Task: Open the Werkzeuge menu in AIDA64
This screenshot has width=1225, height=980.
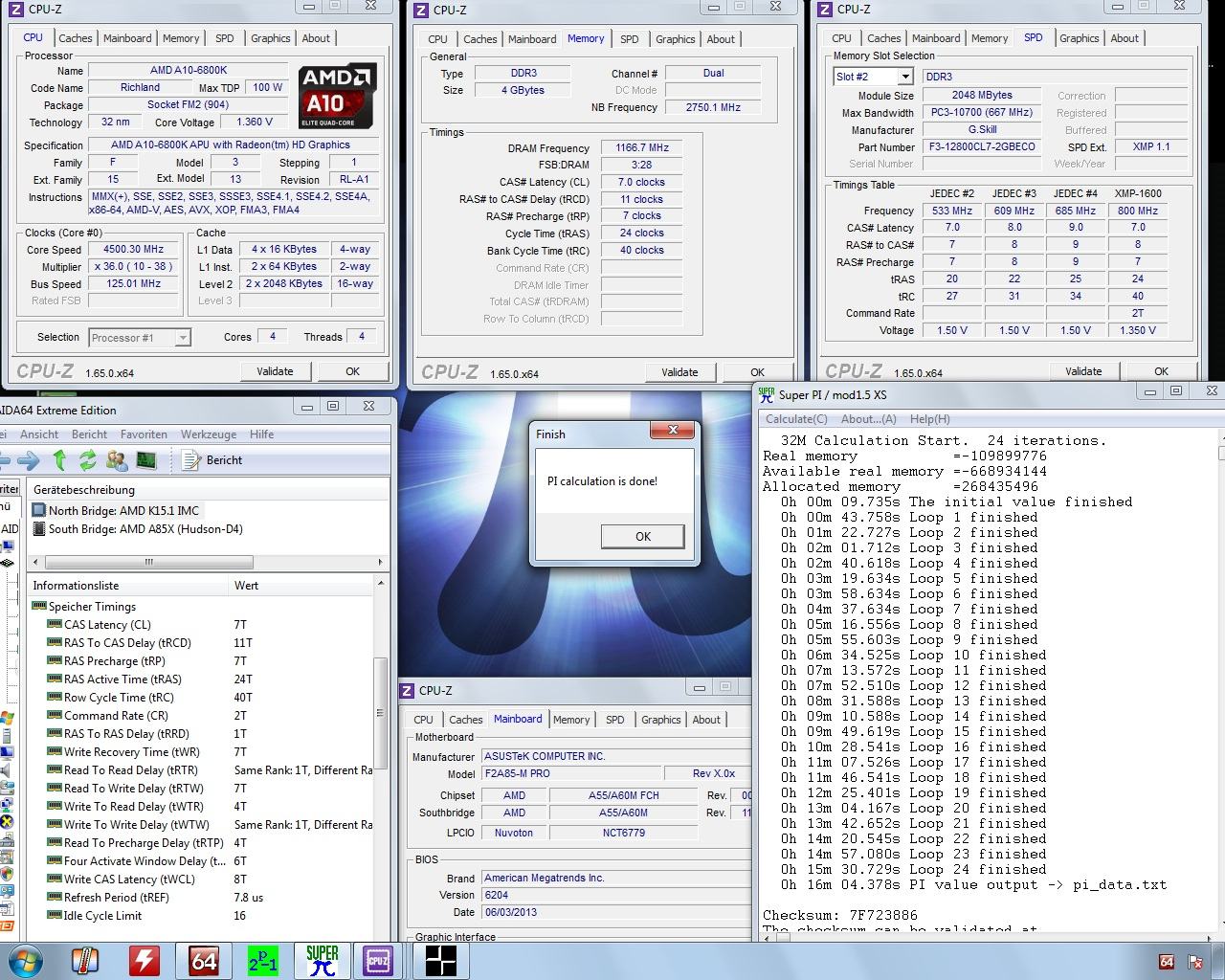Action: [209, 434]
